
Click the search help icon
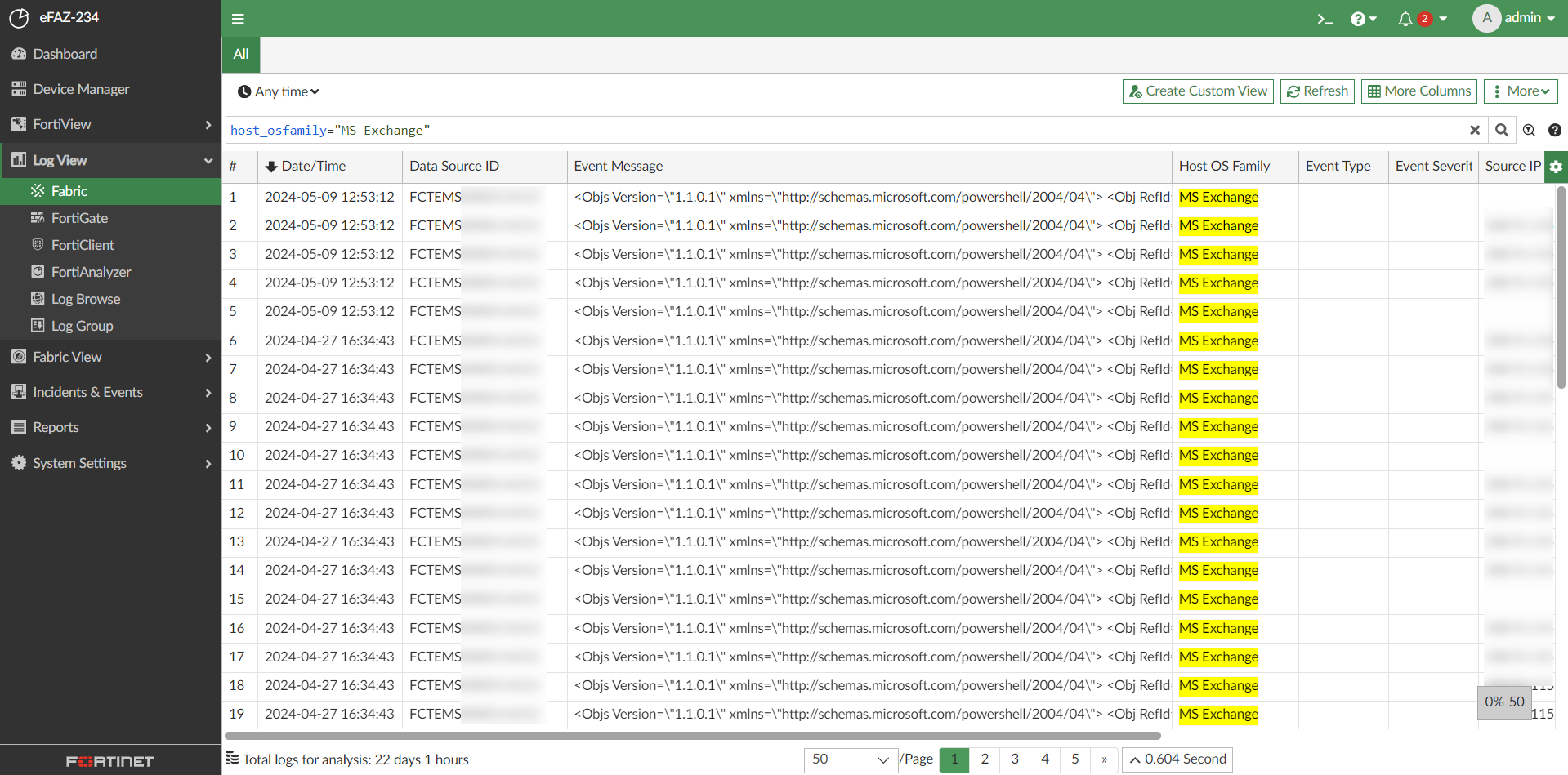click(1555, 130)
